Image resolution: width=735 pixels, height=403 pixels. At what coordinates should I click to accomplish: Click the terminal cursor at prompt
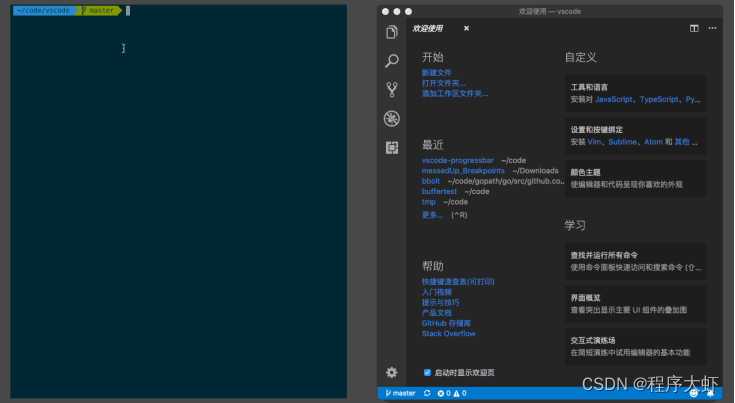point(128,10)
